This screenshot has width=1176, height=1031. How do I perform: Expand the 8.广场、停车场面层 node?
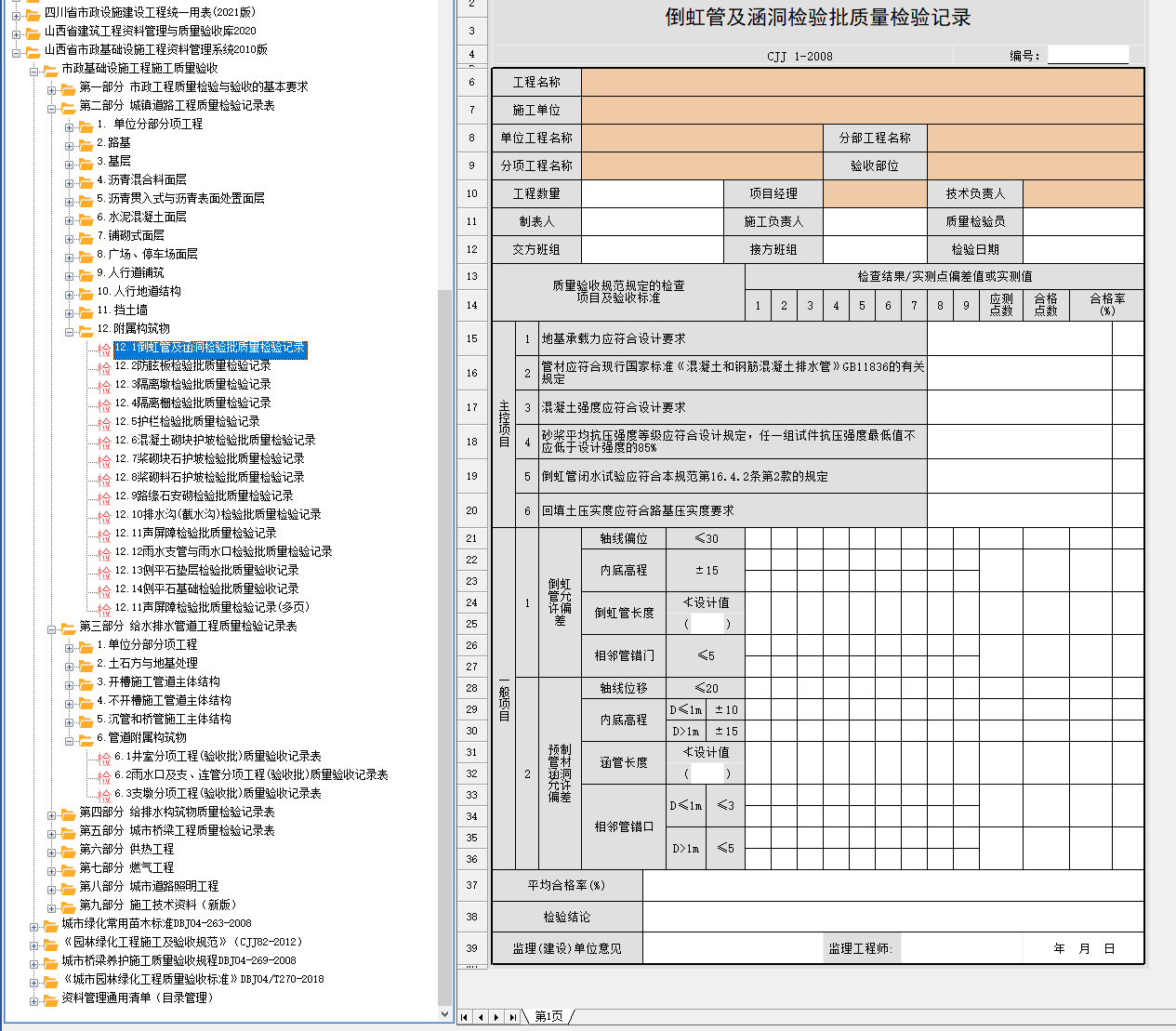point(70,257)
